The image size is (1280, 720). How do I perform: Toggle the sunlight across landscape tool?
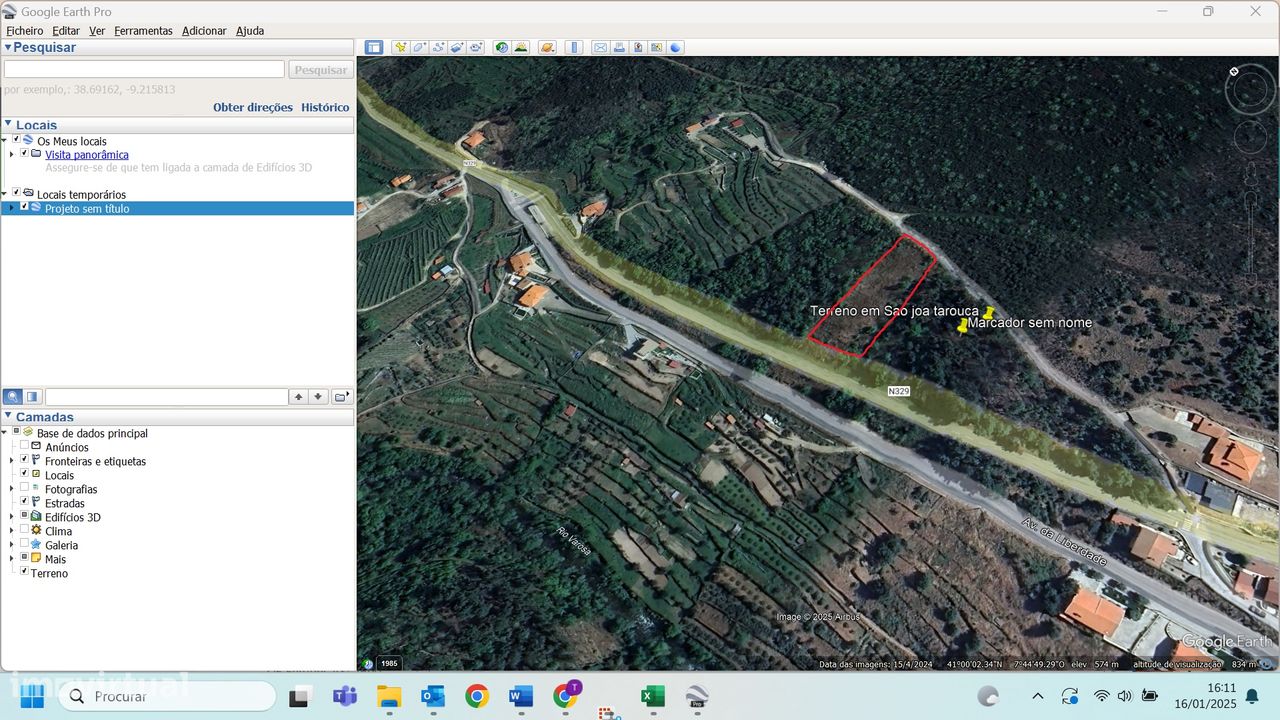pos(521,47)
